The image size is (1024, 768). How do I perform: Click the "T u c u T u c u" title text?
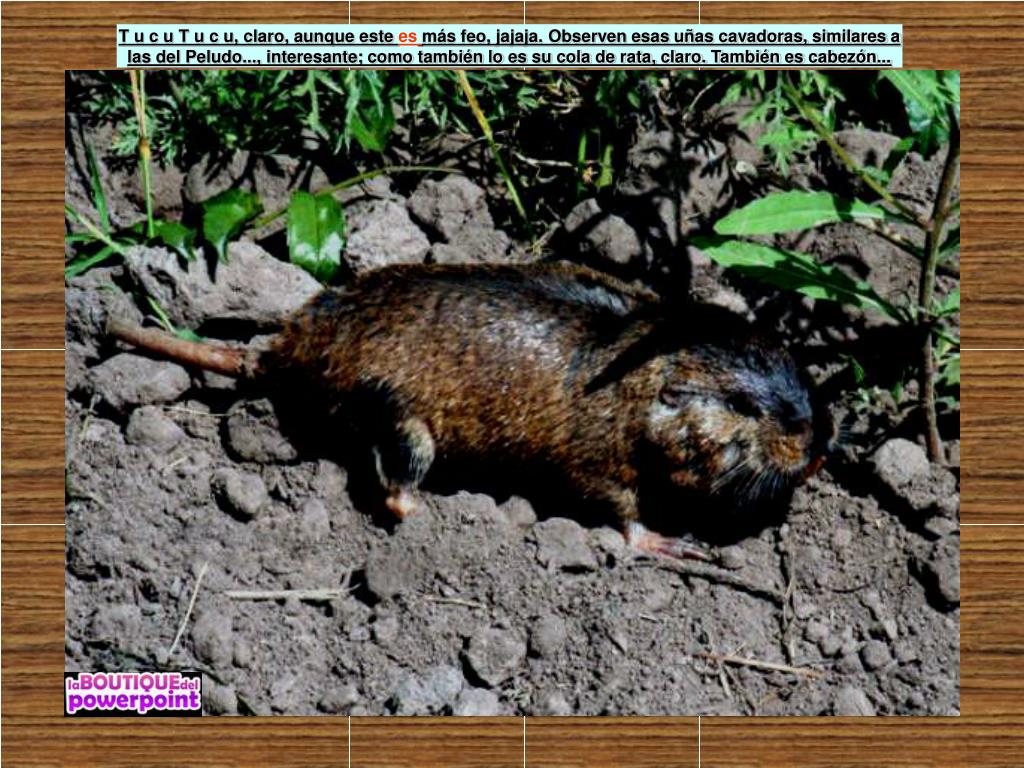(x=176, y=36)
